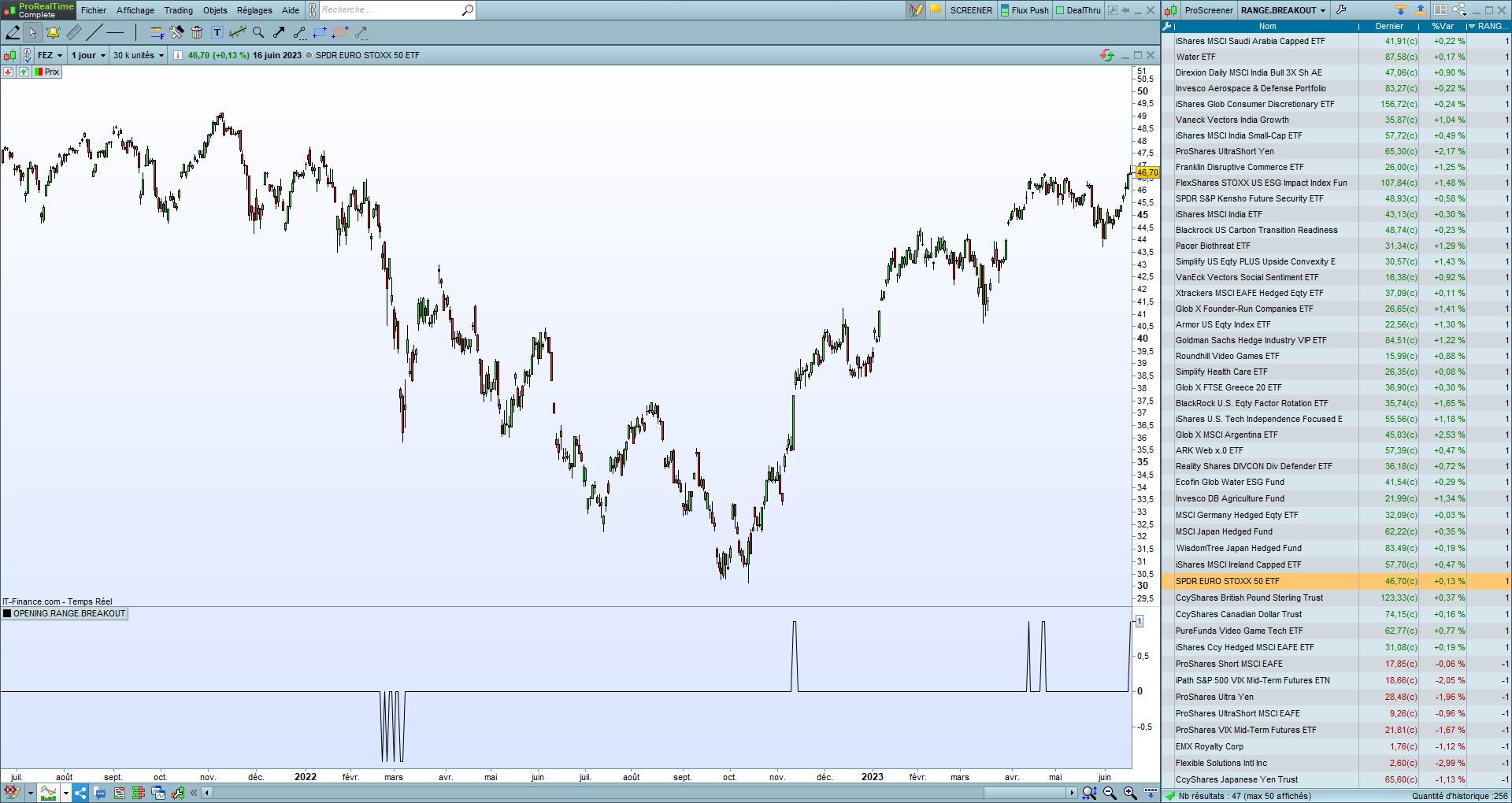Toggle the blue share mode icon

81,793
